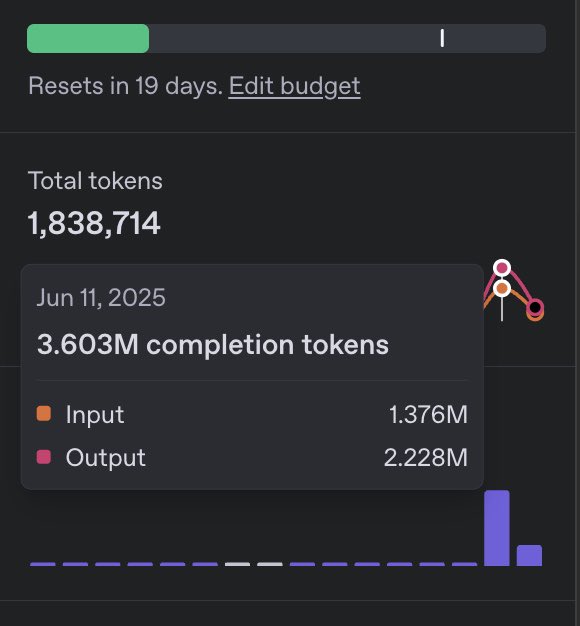The height and width of the screenshot is (626, 580).
Task: Click the Jun 11, 2025 tooltip date
Action: 101,298
